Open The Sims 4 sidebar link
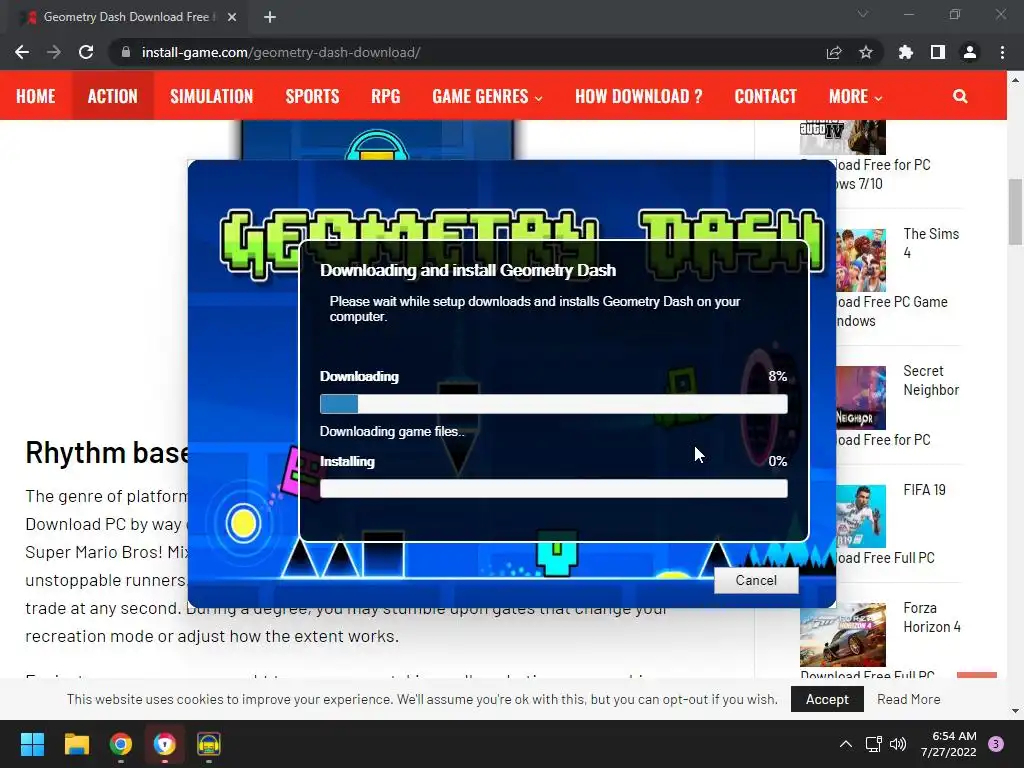This screenshot has height=768, width=1024. 931,243
